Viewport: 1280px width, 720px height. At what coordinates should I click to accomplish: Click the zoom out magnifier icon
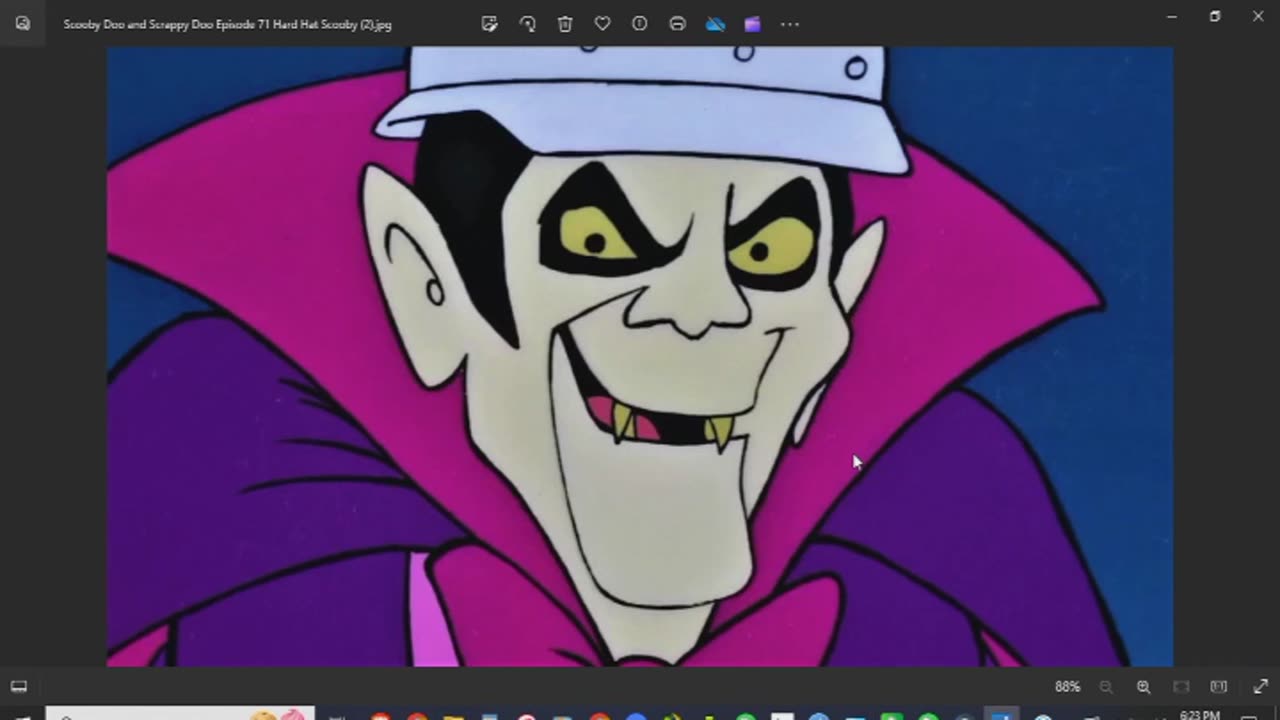point(1106,687)
